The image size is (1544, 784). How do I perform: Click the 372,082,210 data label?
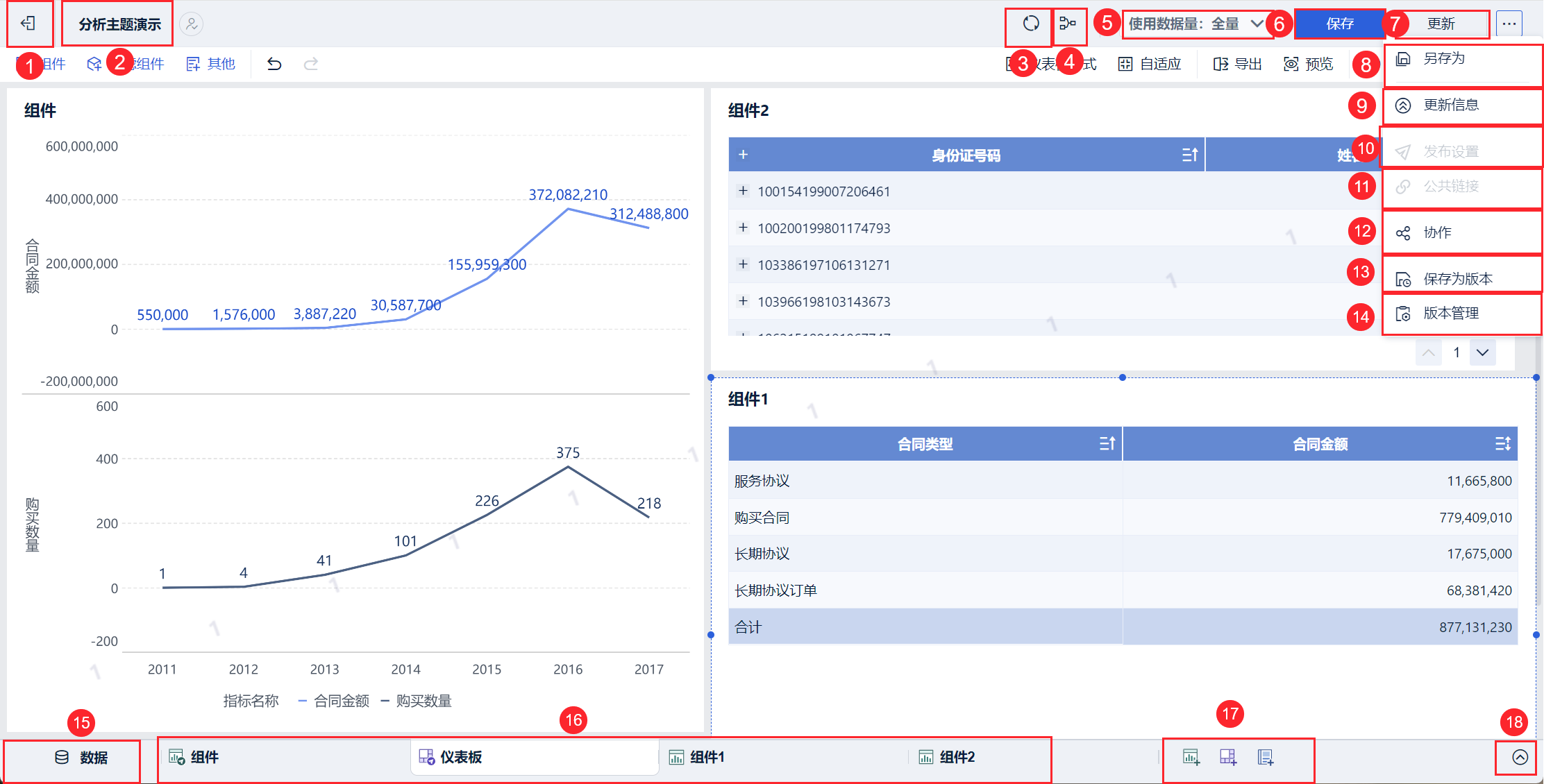tap(568, 195)
